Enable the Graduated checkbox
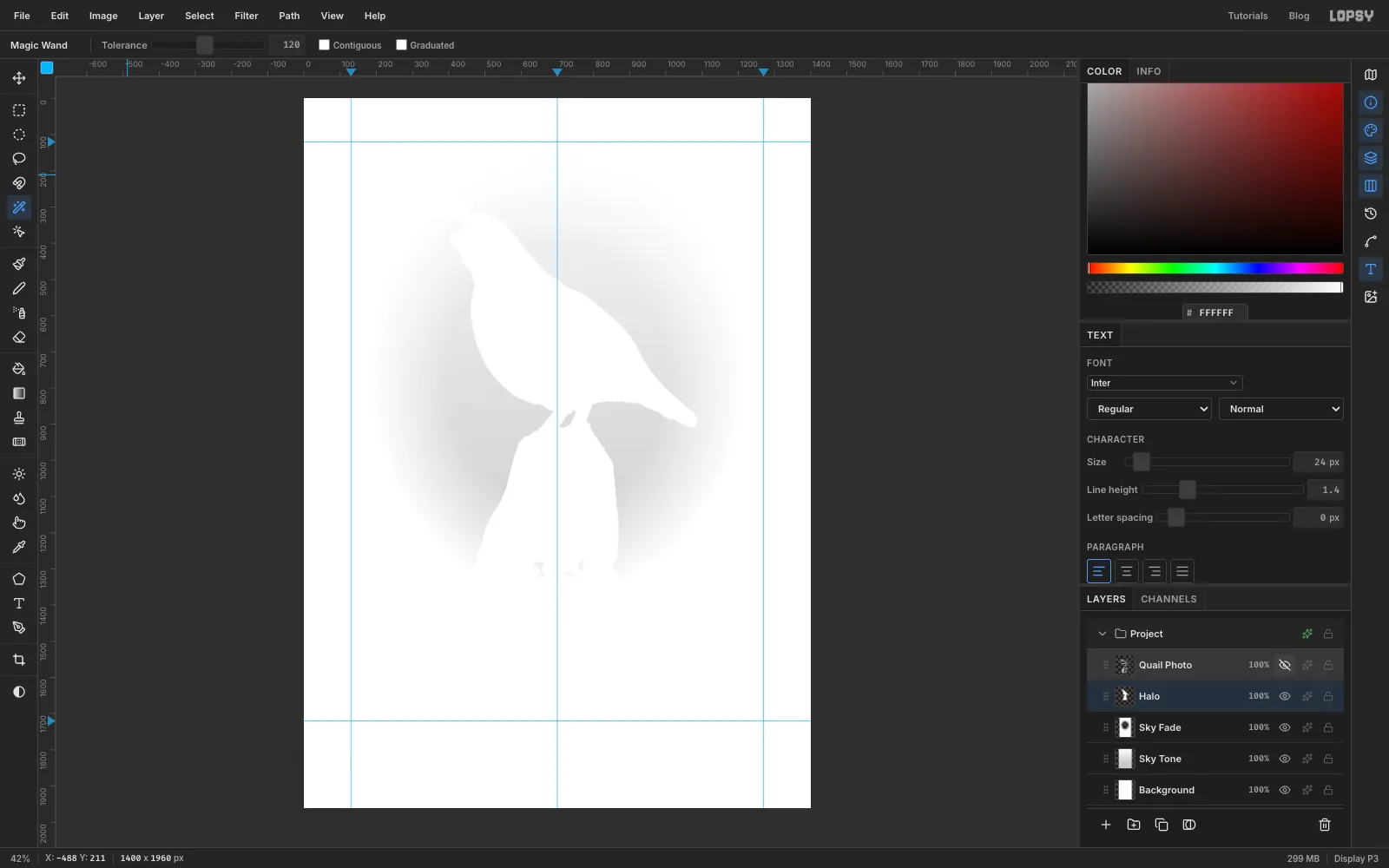Image resolution: width=1389 pixels, height=868 pixels. point(402,45)
